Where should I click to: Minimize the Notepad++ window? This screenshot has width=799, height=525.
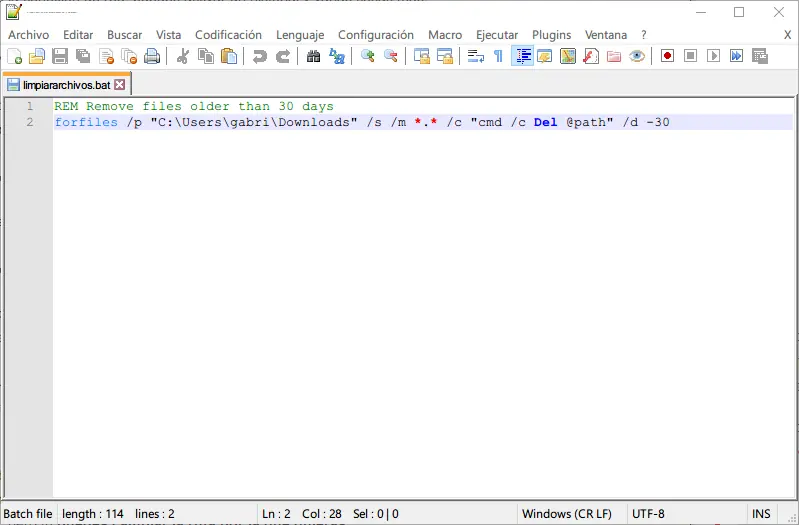pos(701,12)
